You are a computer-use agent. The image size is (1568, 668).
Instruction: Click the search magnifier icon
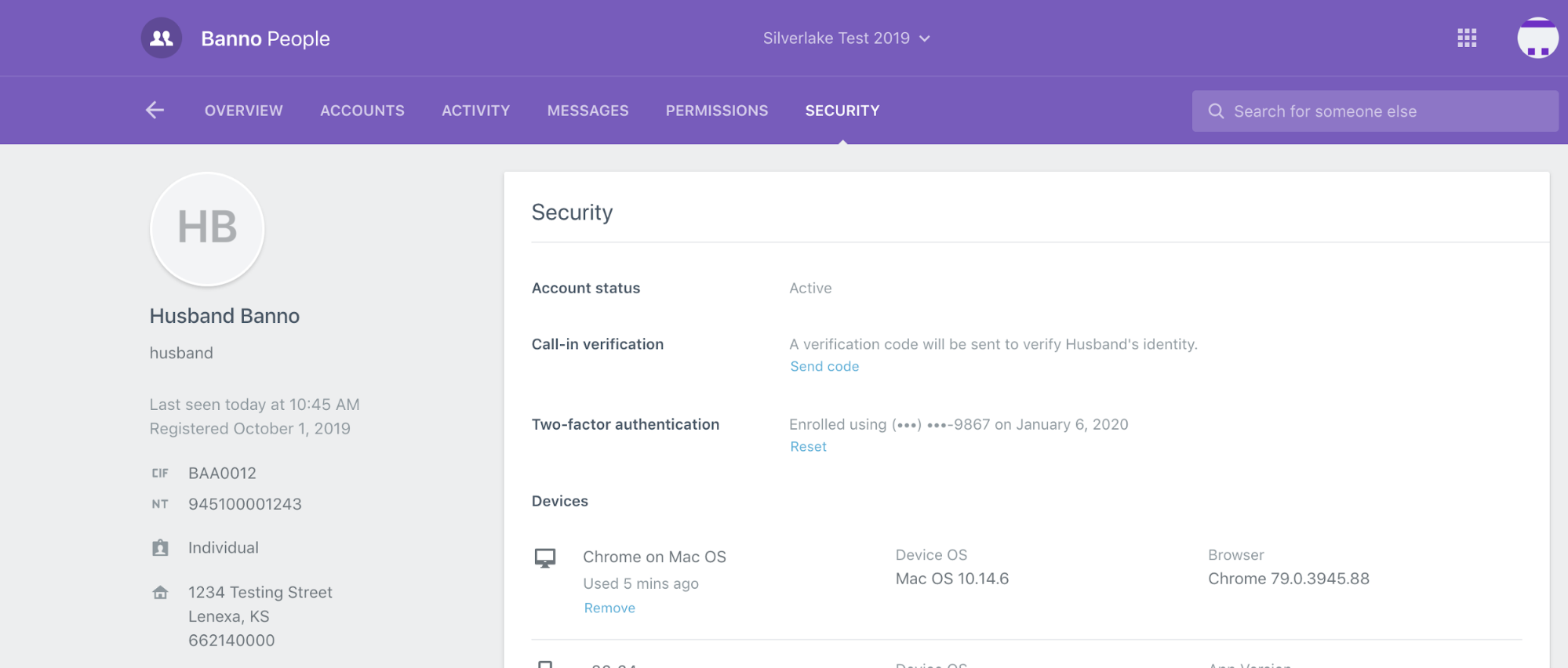1216,111
